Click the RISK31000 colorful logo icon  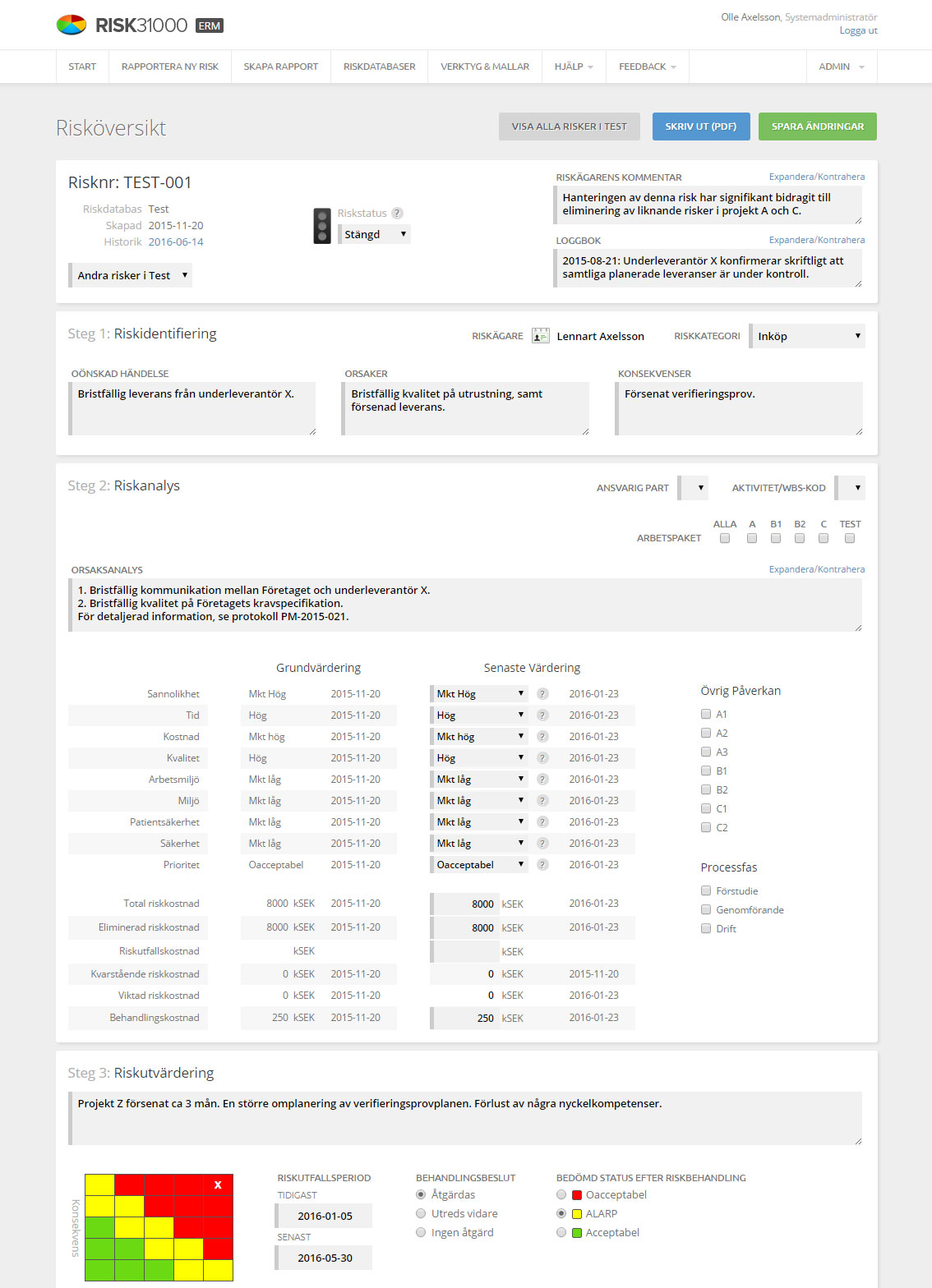point(72,25)
